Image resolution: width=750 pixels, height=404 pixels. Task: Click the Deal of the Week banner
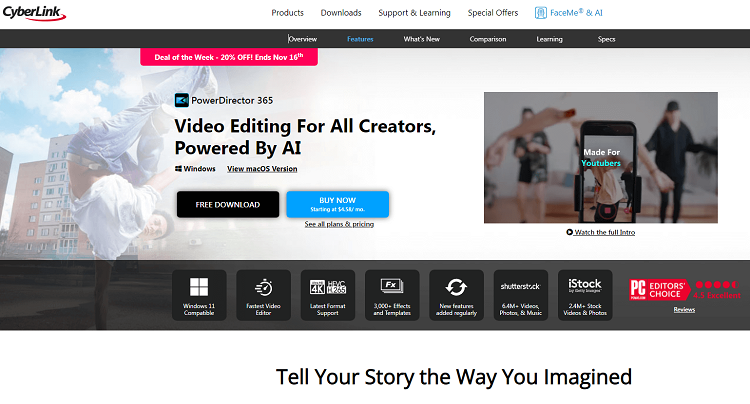pyautogui.click(x=229, y=57)
